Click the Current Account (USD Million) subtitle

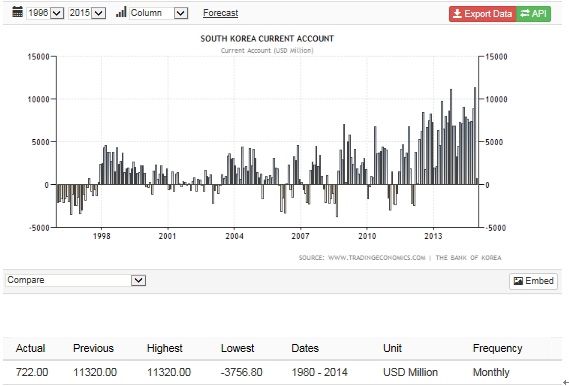point(267,50)
